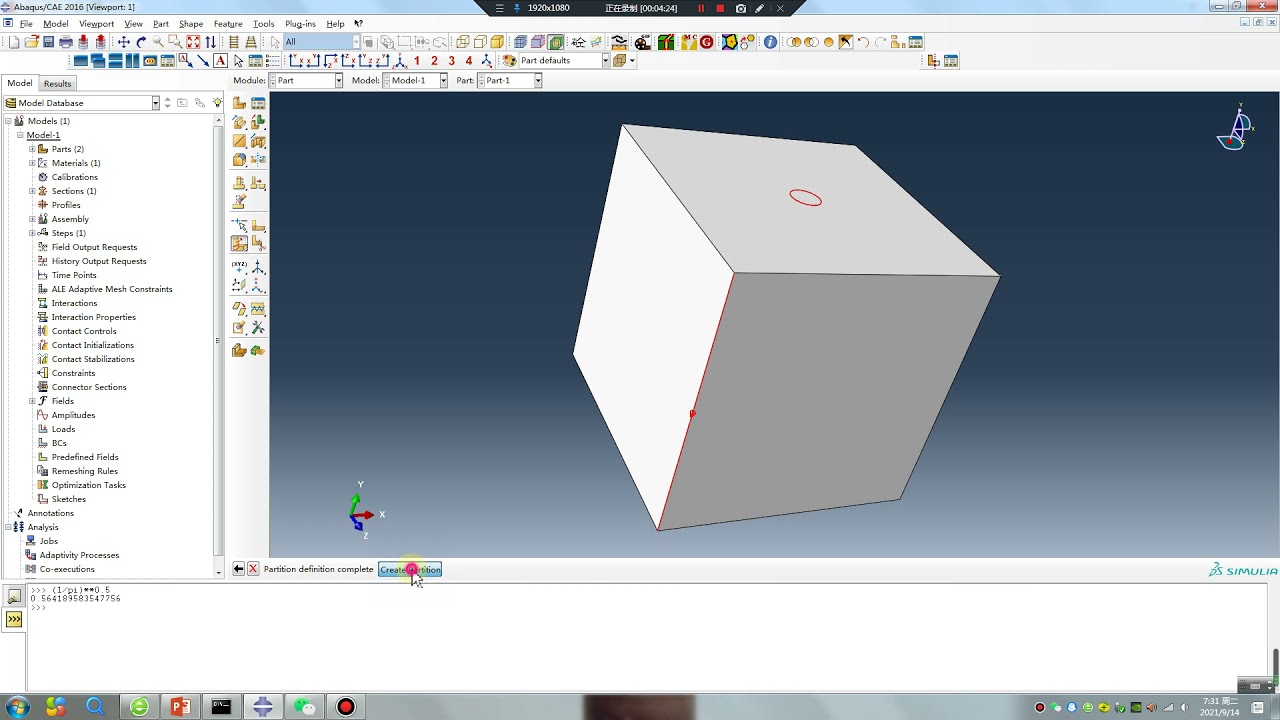Switch to the Model tab
Image resolution: width=1280 pixels, height=720 pixels.
[x=20, y=84]
